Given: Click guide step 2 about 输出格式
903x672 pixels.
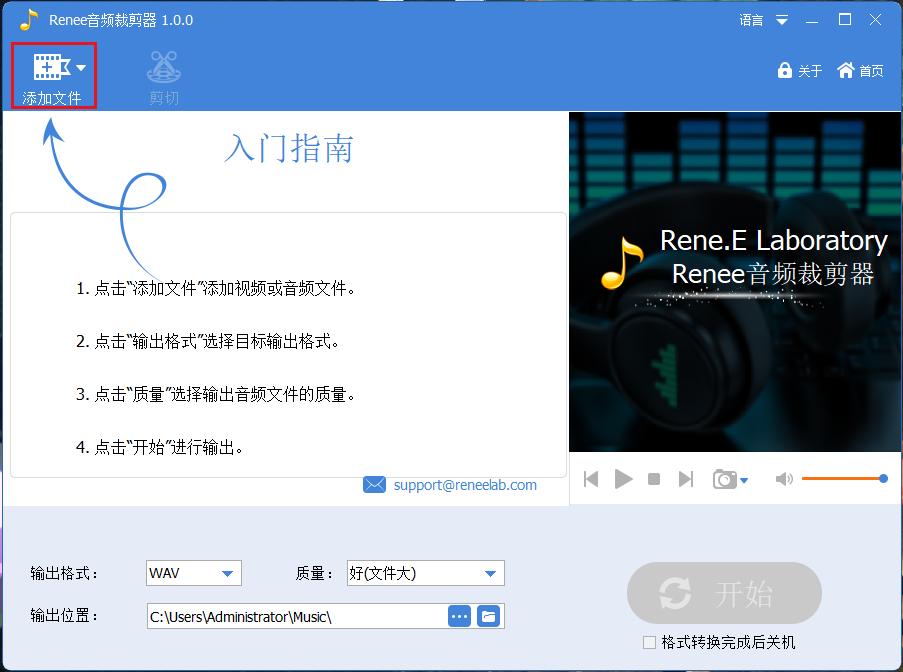Looking at the screenshot, I should click(207, 341).
